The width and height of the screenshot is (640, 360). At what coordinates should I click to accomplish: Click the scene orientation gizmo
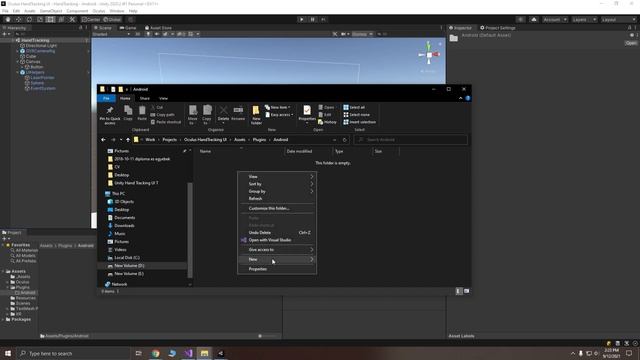tap(429, 54)
